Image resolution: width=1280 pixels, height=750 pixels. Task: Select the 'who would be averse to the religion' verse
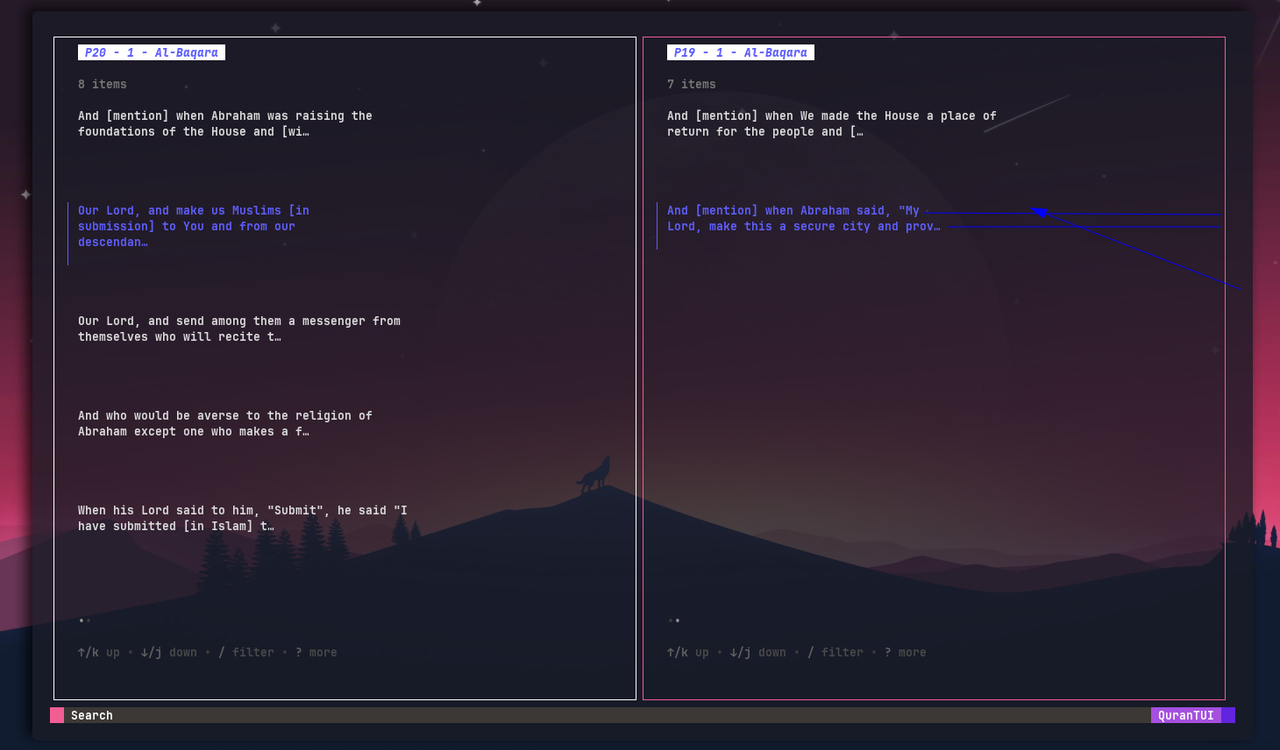225,424
